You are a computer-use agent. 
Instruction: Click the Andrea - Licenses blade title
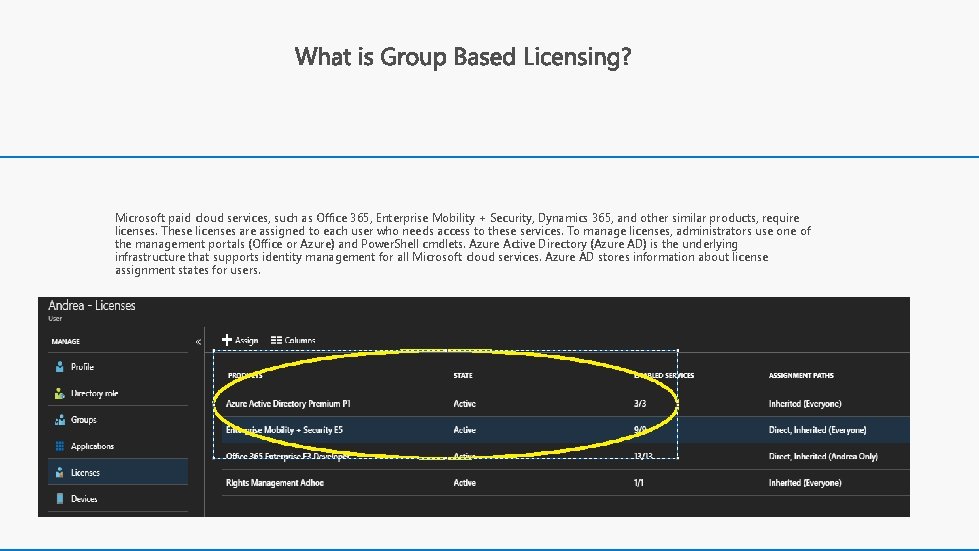click(x=92, y=305)
